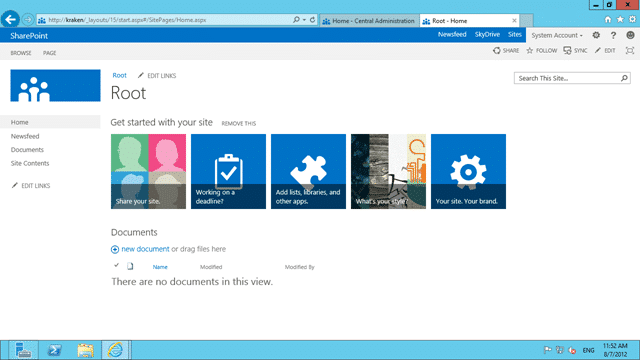Open browser Favorites star icon
The width and height of the screenshot is (640, 360).
point(620,19)
